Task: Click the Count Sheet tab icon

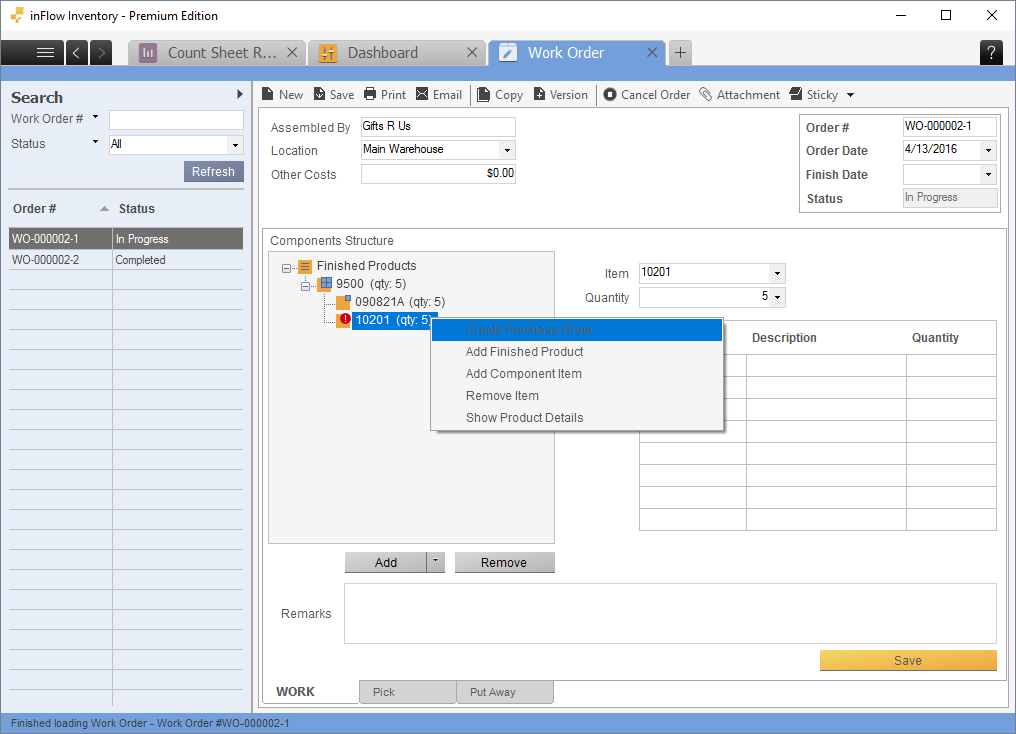Action: point(148,53)
